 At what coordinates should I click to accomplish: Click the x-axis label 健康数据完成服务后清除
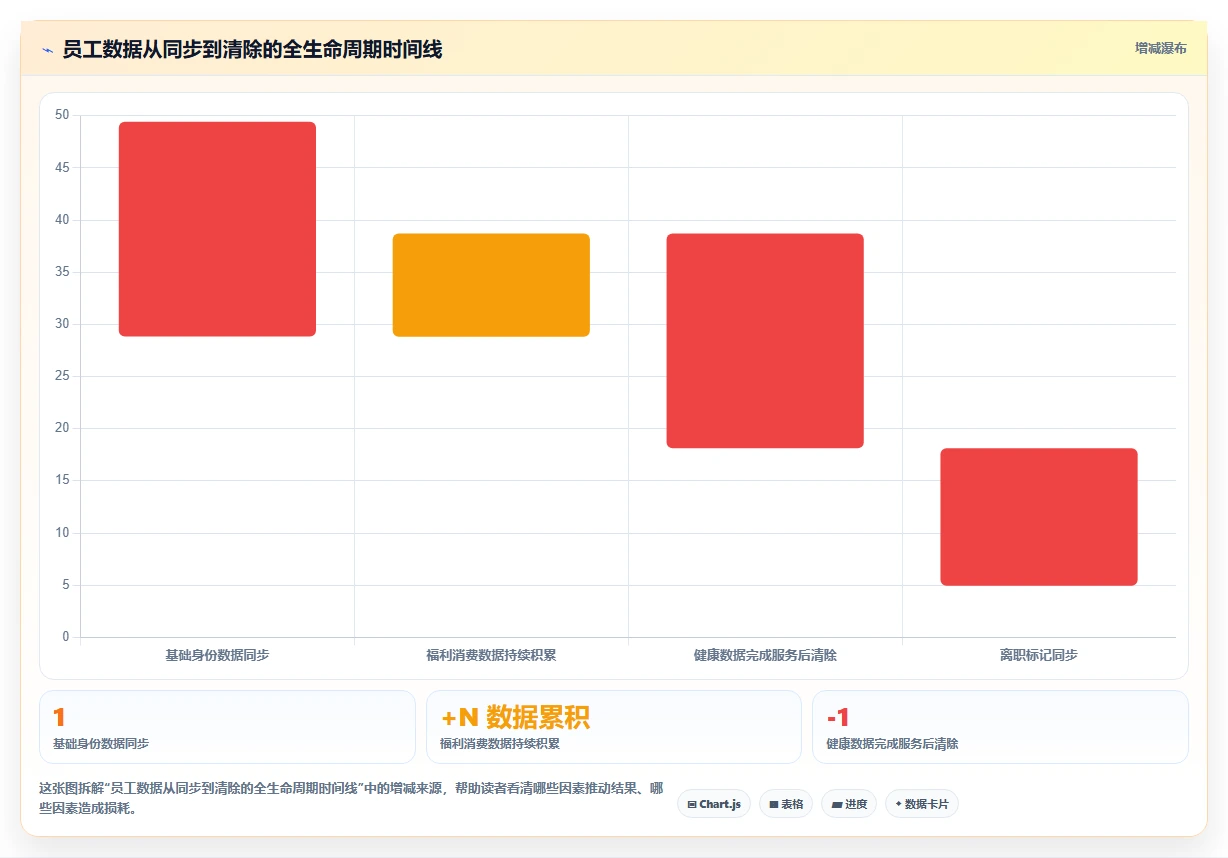pos(765,656)
